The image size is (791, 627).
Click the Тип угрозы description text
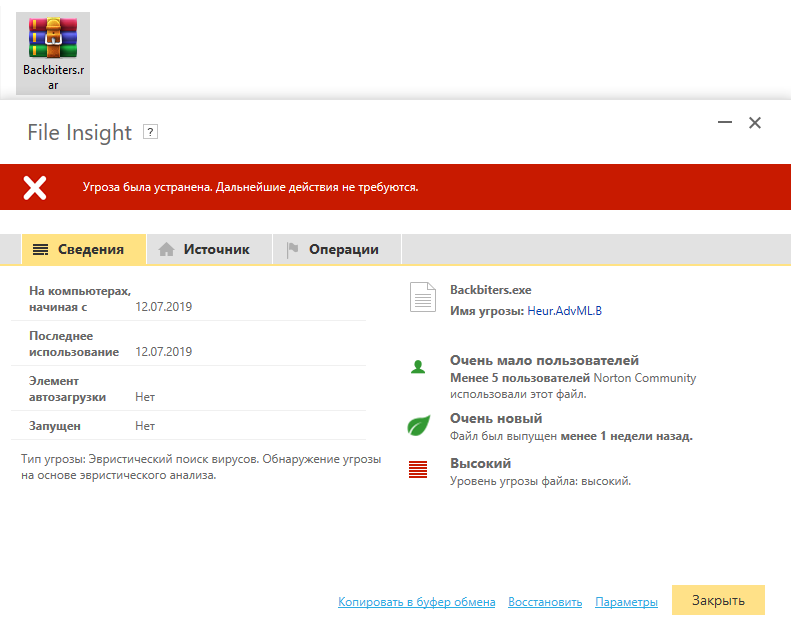(201, 467)
